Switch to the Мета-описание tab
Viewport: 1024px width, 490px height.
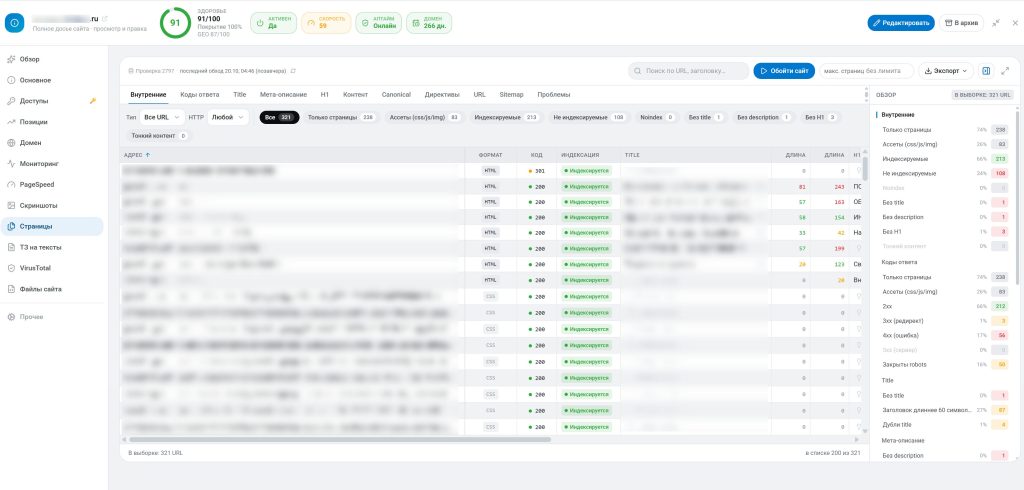[283, 95]
